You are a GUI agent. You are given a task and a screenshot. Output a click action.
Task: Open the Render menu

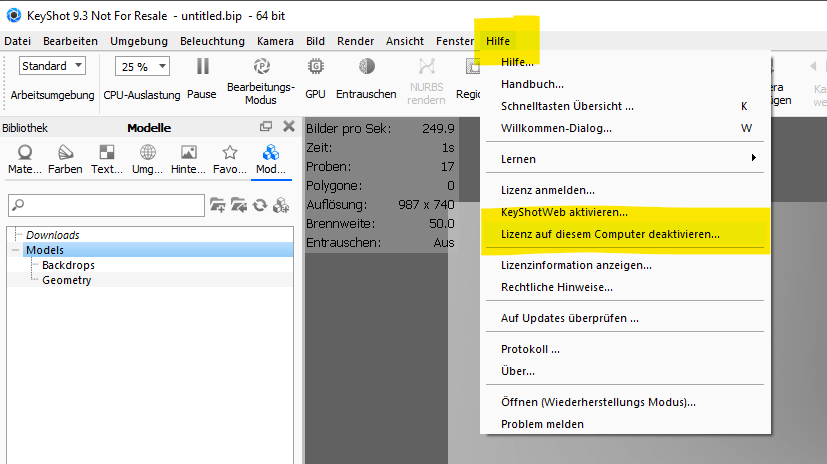(x=355, y=41)
